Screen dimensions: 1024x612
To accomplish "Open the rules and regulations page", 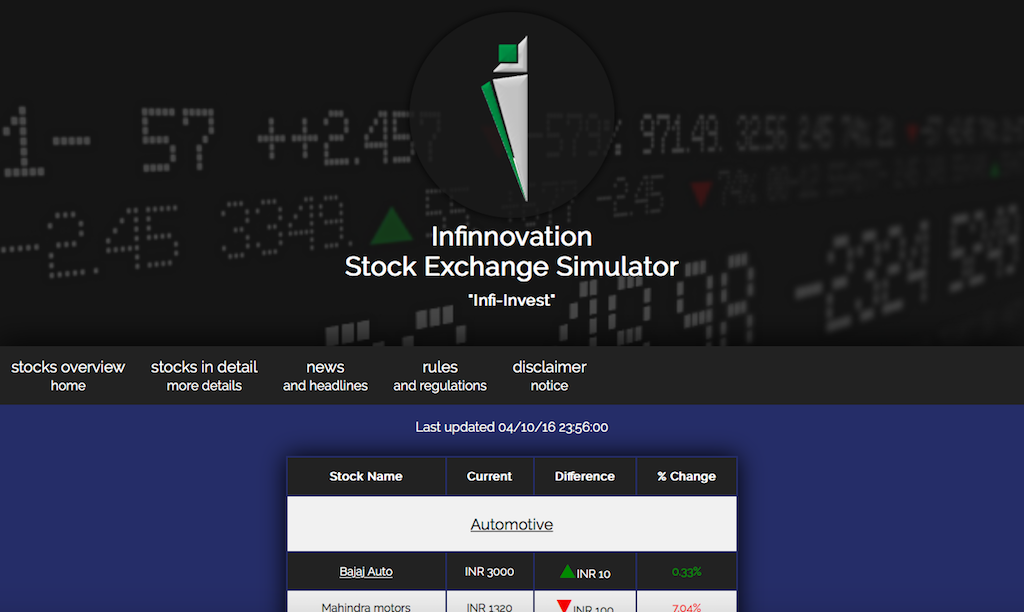I will [440, 374].
